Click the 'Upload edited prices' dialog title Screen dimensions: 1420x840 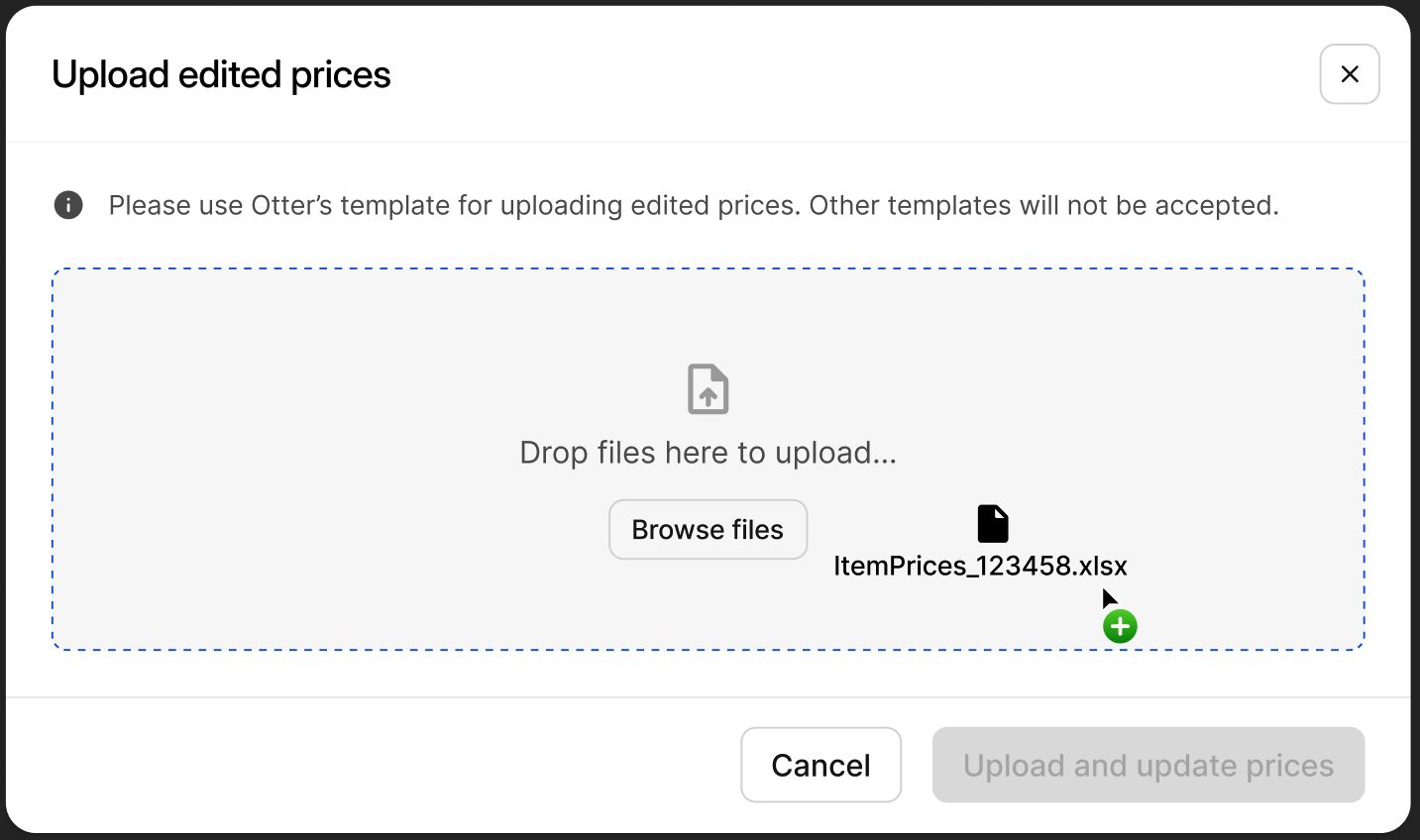tap(221, 75)
